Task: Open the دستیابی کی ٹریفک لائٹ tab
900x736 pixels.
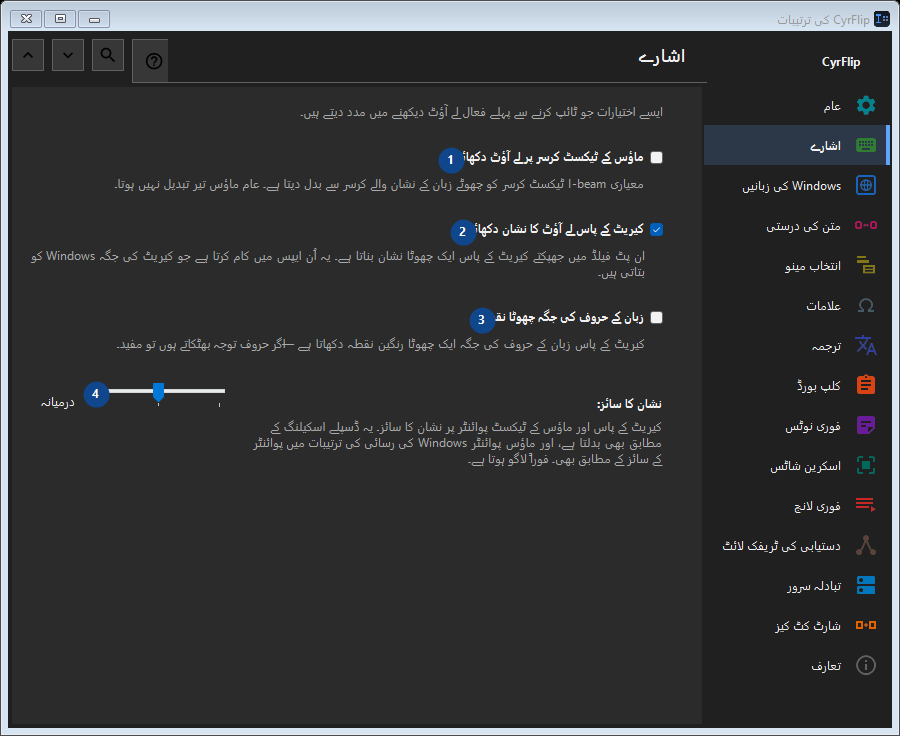Action: (x=796, y=545)
